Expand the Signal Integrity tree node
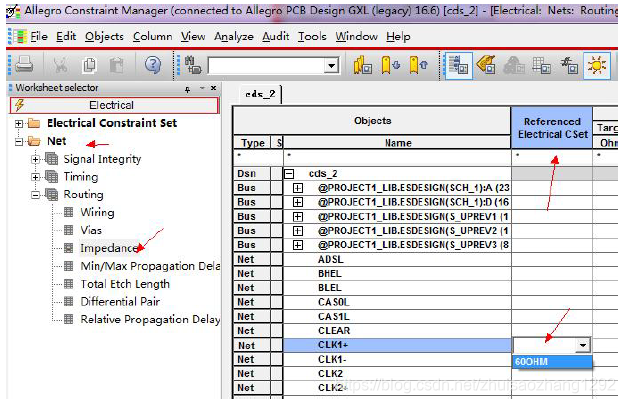Viewport: 625px width, 403px height. click(37, 159)
